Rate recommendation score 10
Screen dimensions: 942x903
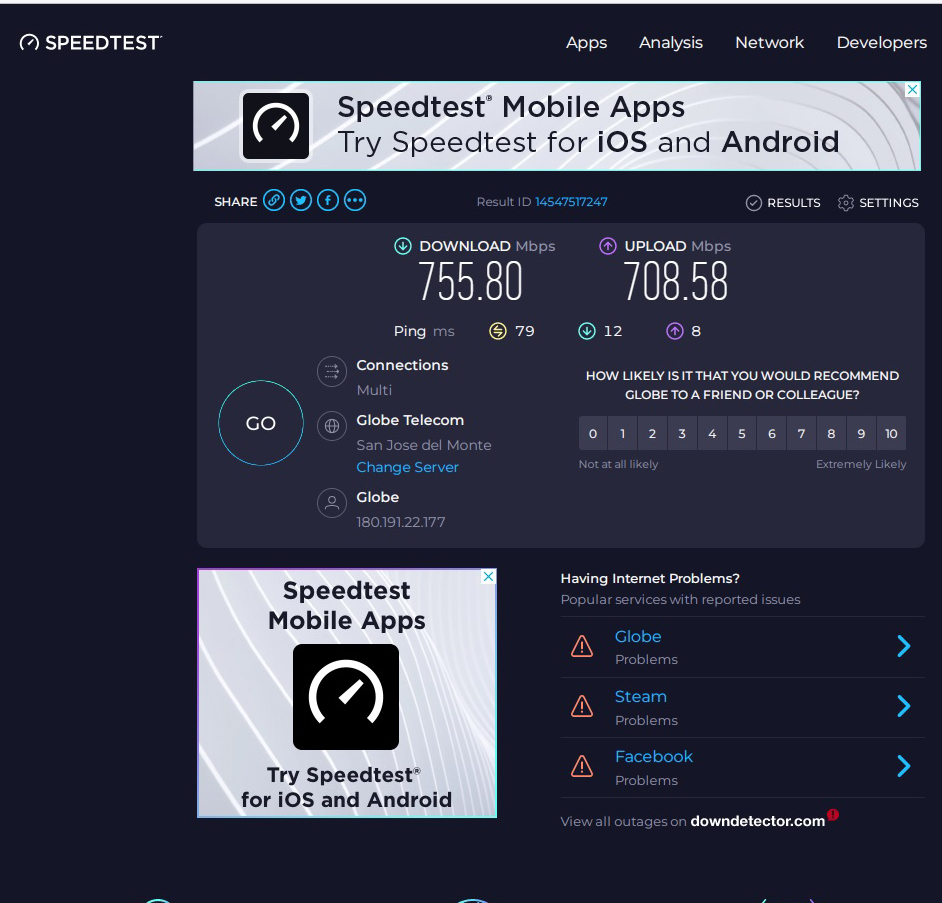click(x=892, y=433)
